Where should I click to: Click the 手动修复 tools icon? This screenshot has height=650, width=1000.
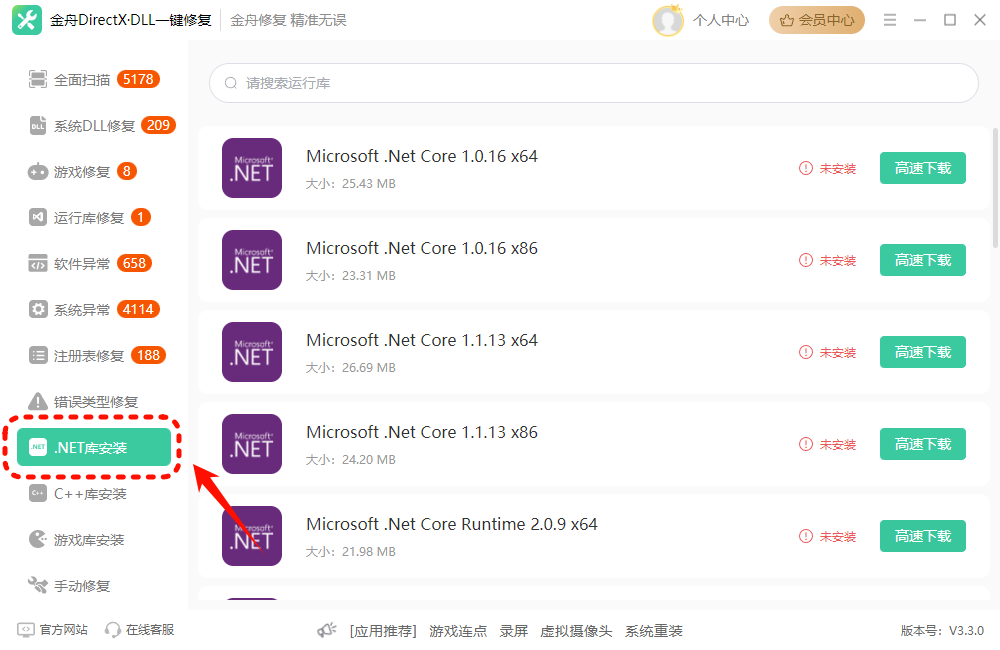click(x=38, y=585)
